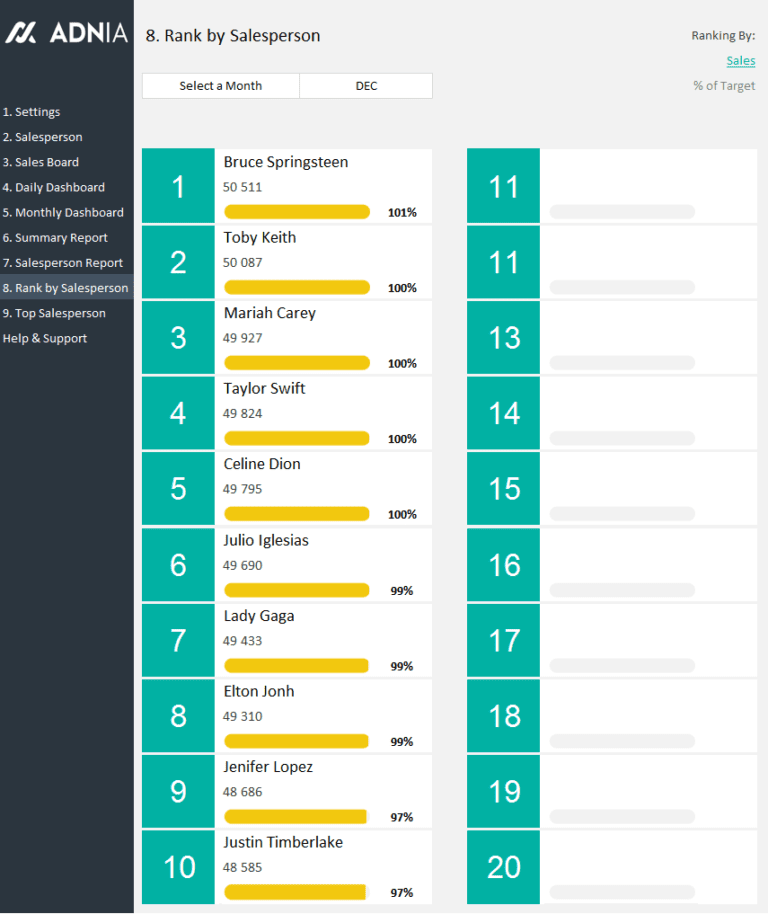Screen dimensions: 768x914
Task: Click Bruce Springsteen's rank 1 tile
Action: coord(177,186)
